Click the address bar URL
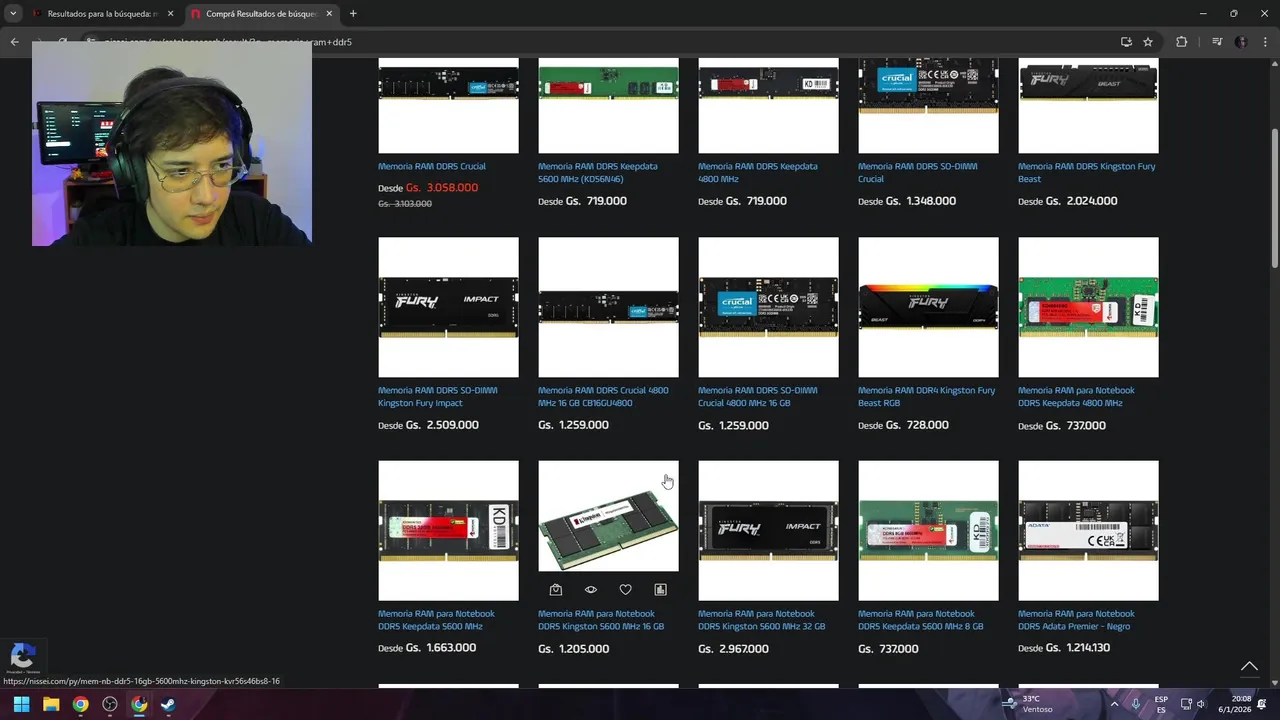This screenshot has width=1280, height=720. [x=600, y=42]
